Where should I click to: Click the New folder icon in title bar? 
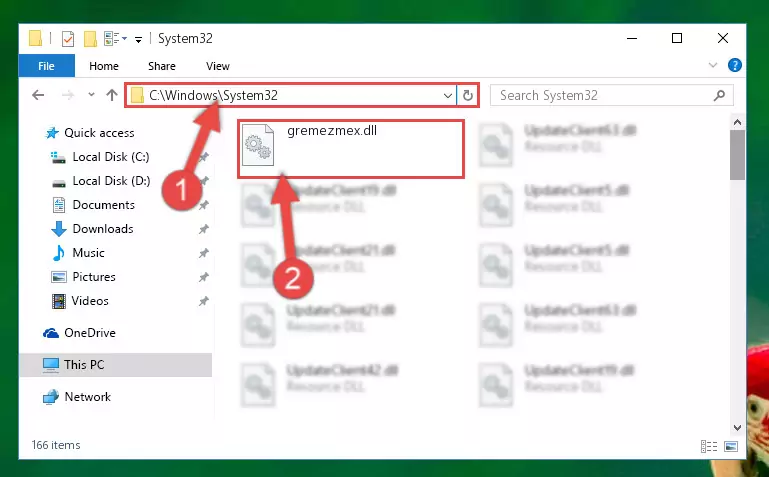90,38
